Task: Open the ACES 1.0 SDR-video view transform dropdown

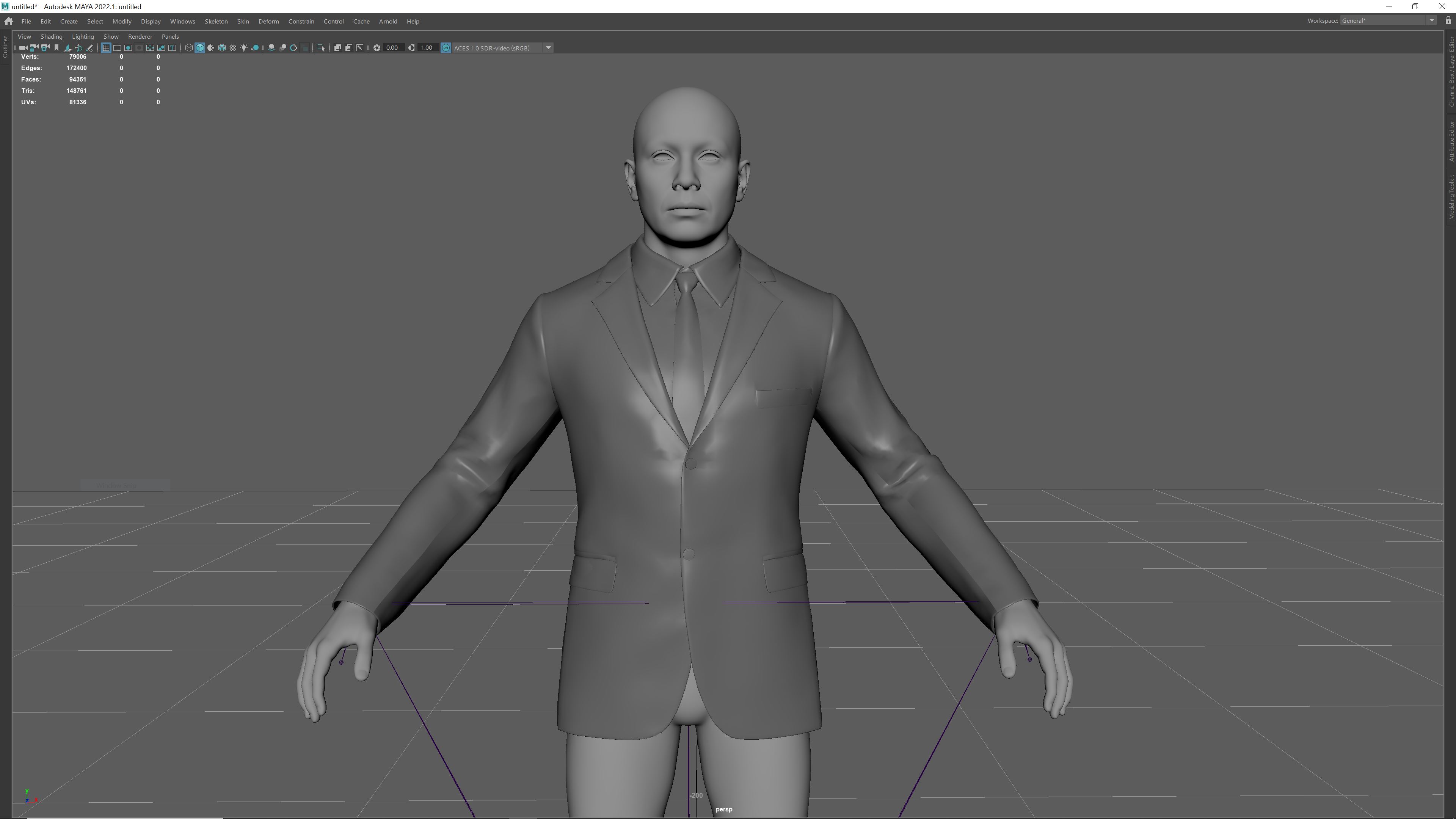Action: coord(548,48)
